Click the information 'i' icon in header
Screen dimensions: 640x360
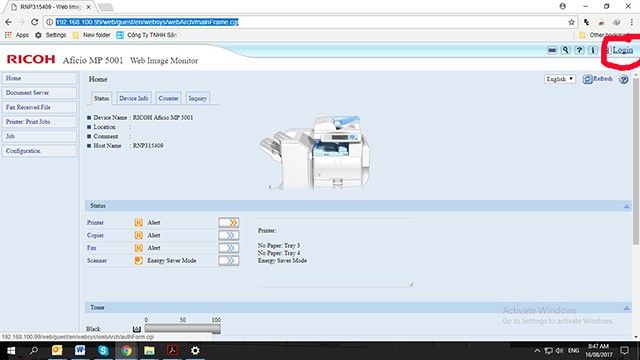[x=593, y=50]
